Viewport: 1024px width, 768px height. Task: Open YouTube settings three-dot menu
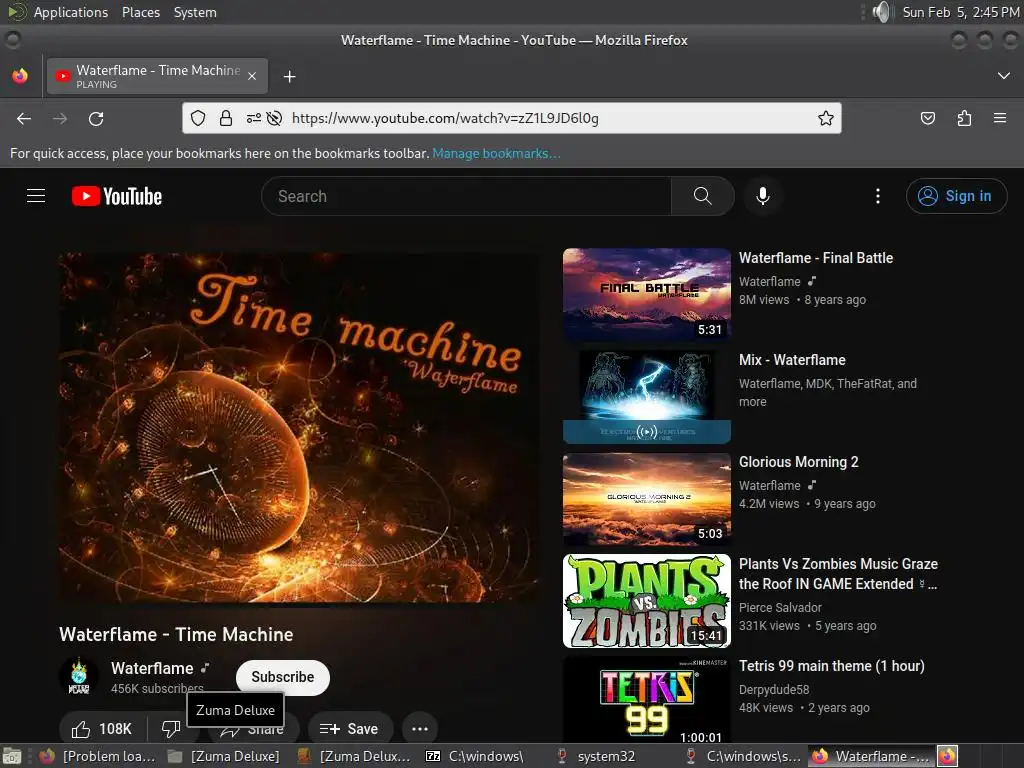[877, 196]
